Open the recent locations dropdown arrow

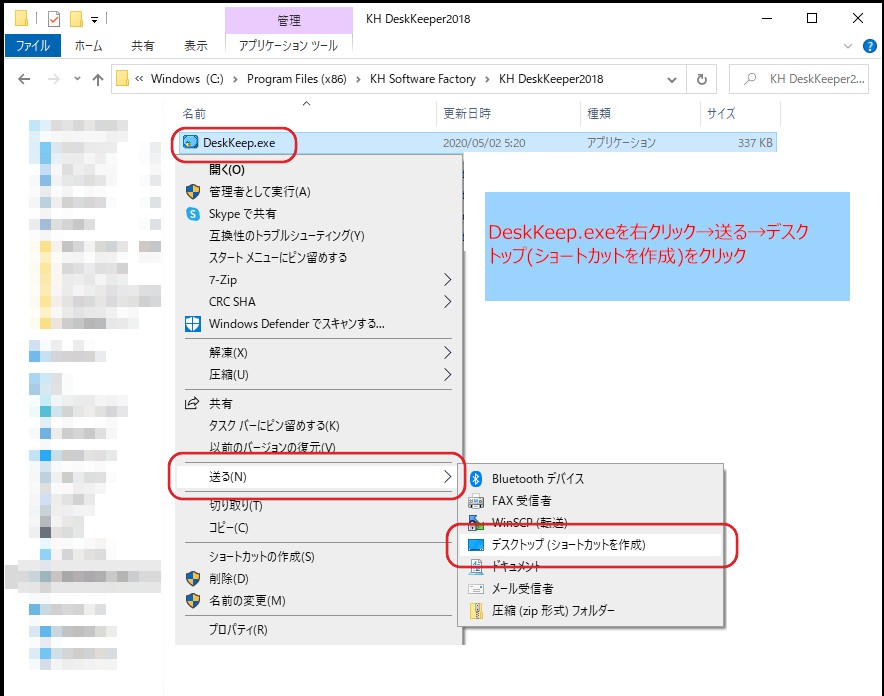coord(77,79)
